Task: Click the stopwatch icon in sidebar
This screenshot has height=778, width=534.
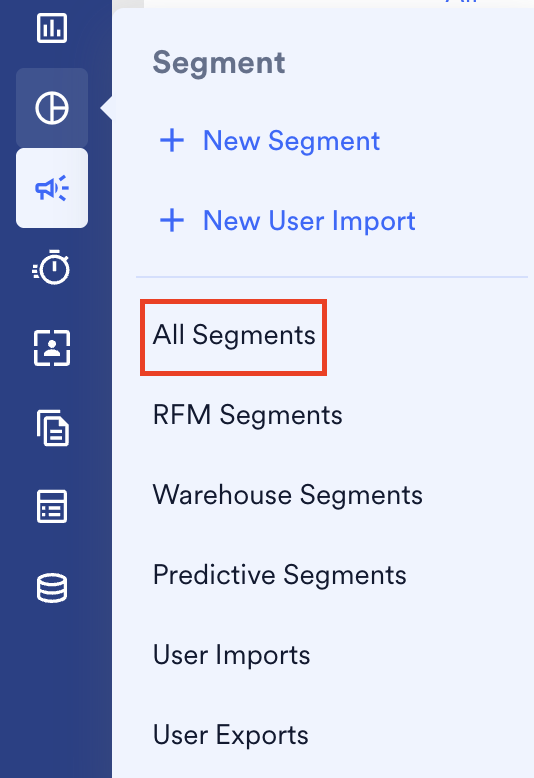Action: tap(52, 268)
